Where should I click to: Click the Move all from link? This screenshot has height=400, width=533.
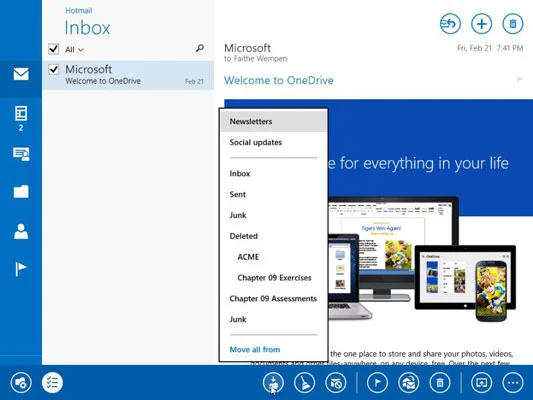255,349
